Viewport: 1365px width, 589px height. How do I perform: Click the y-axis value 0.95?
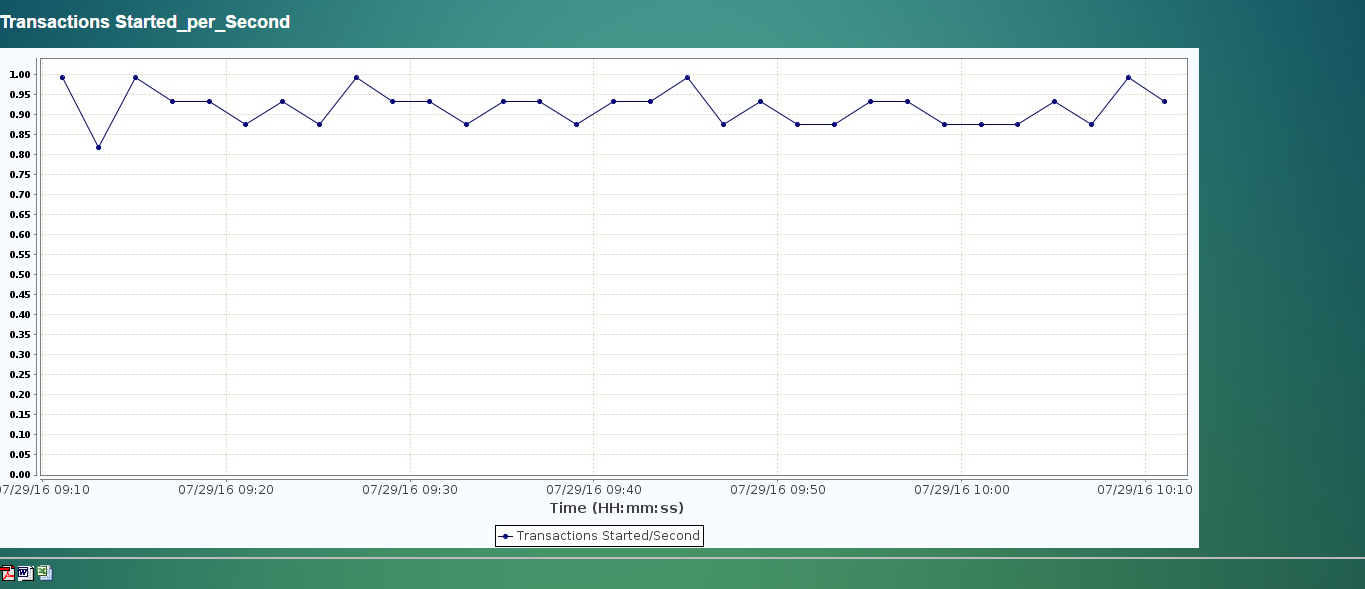[19, 95]
